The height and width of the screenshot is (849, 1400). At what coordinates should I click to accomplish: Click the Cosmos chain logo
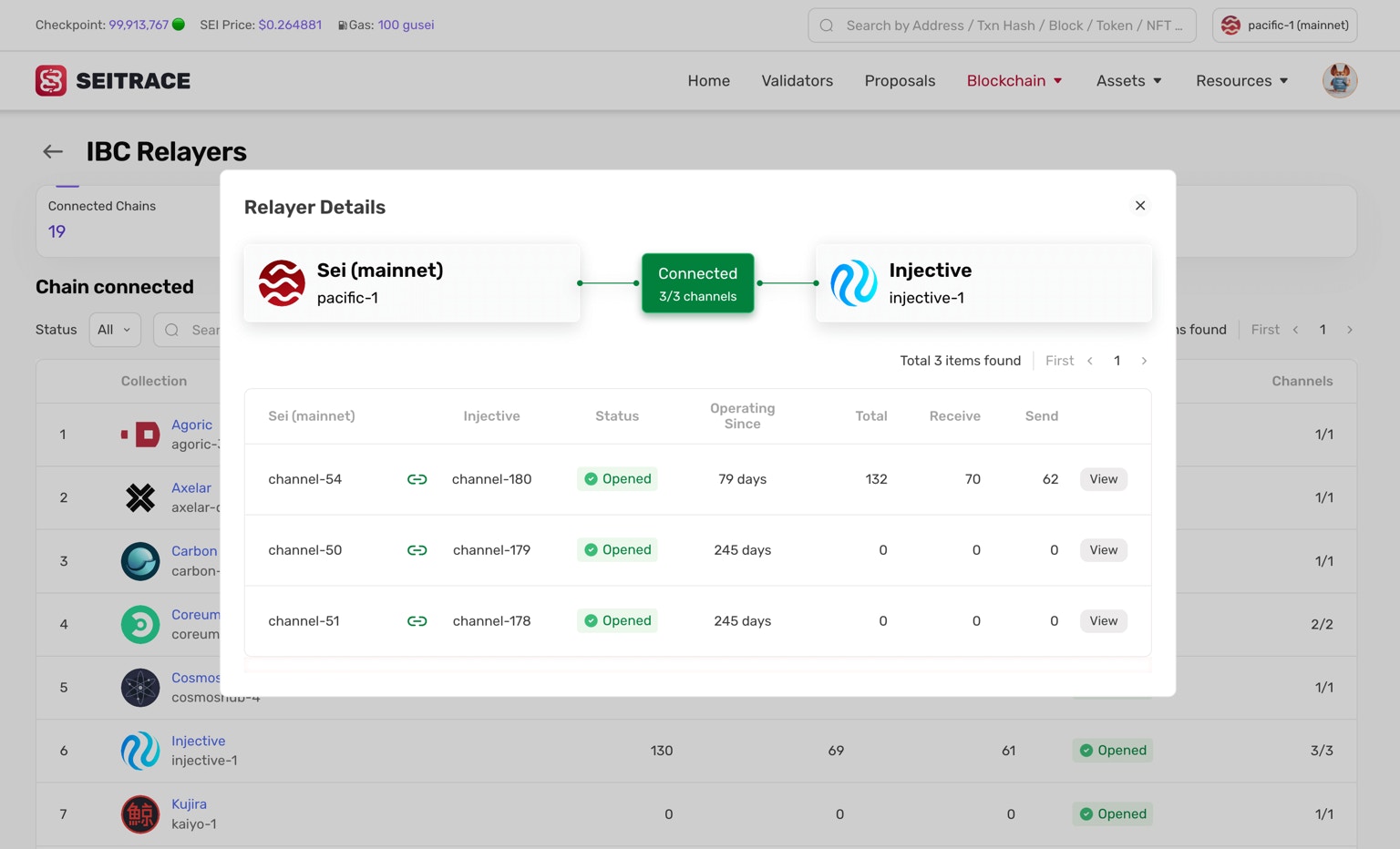tap(140, 688)
